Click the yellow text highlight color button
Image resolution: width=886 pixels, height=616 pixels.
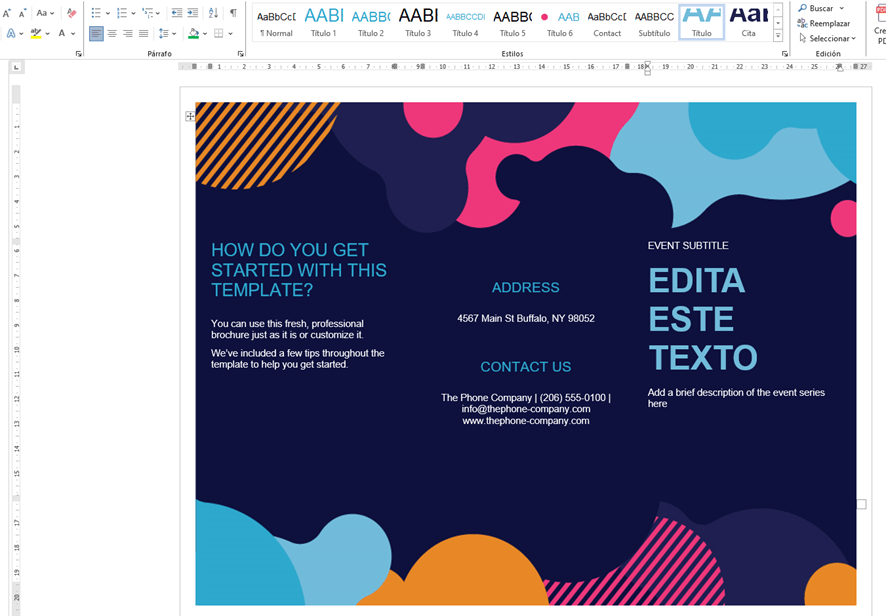tap(36, 33)
